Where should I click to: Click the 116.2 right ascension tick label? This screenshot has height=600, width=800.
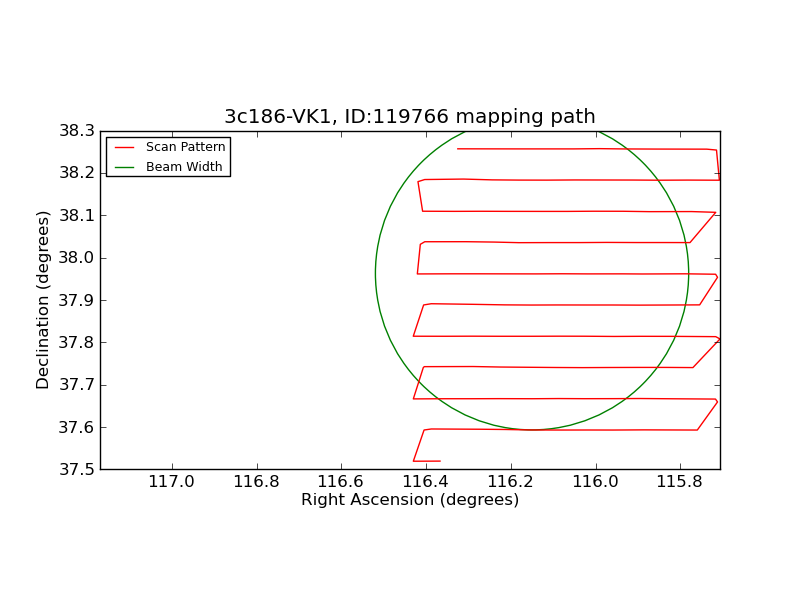tap(510, 482)
